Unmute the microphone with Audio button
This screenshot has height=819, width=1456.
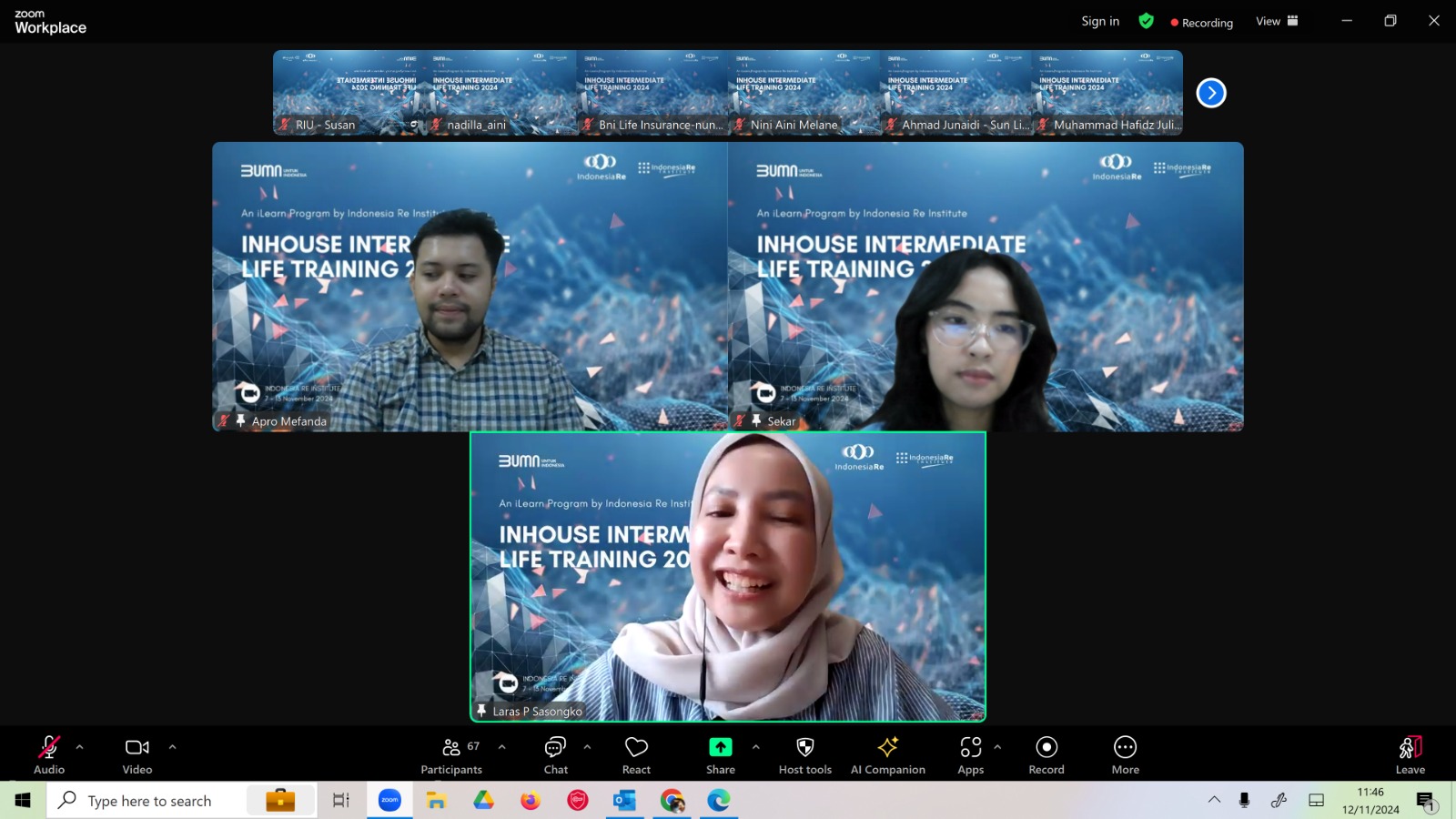click(x=49, y=755)
